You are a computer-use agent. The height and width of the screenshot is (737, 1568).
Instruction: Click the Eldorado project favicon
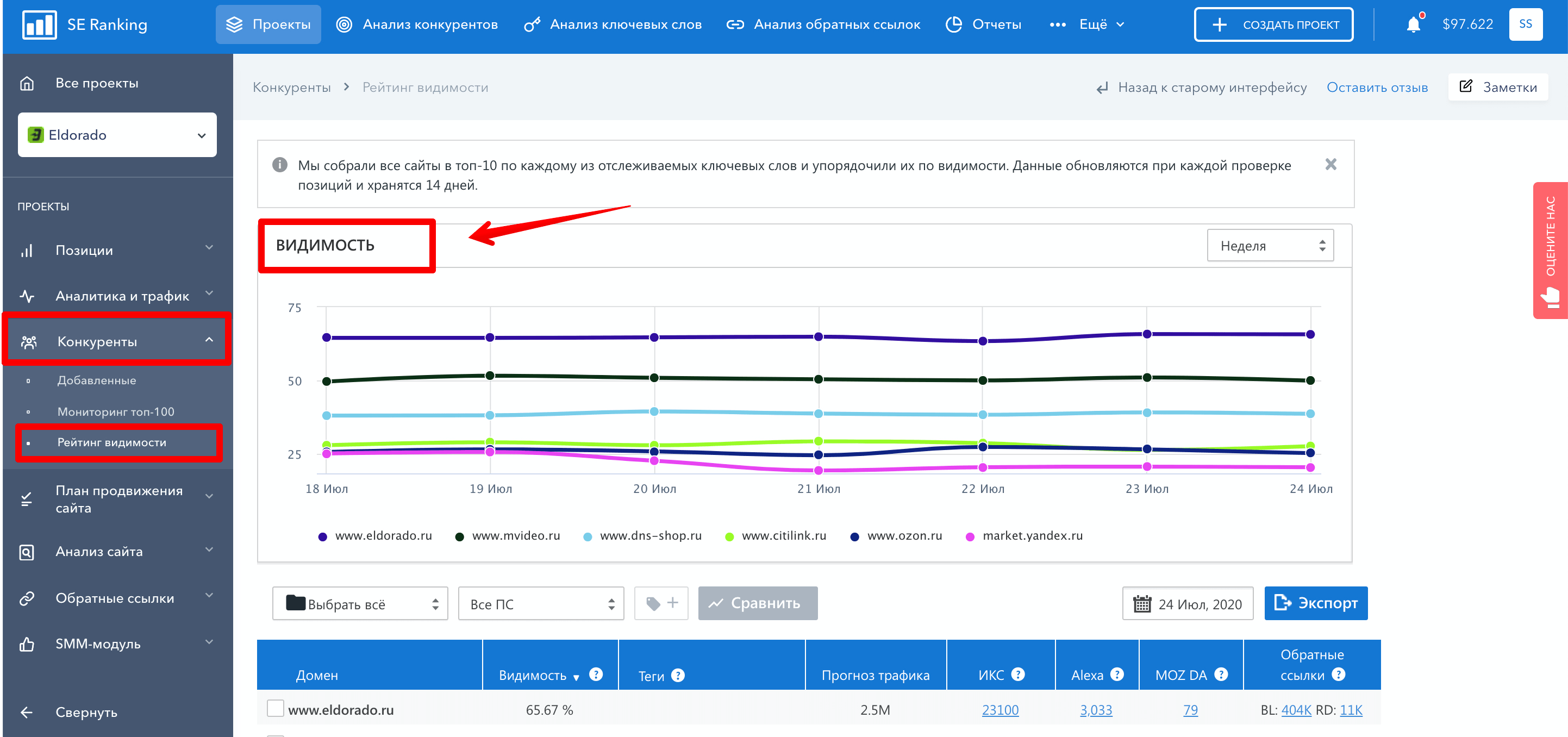(36, 134)
